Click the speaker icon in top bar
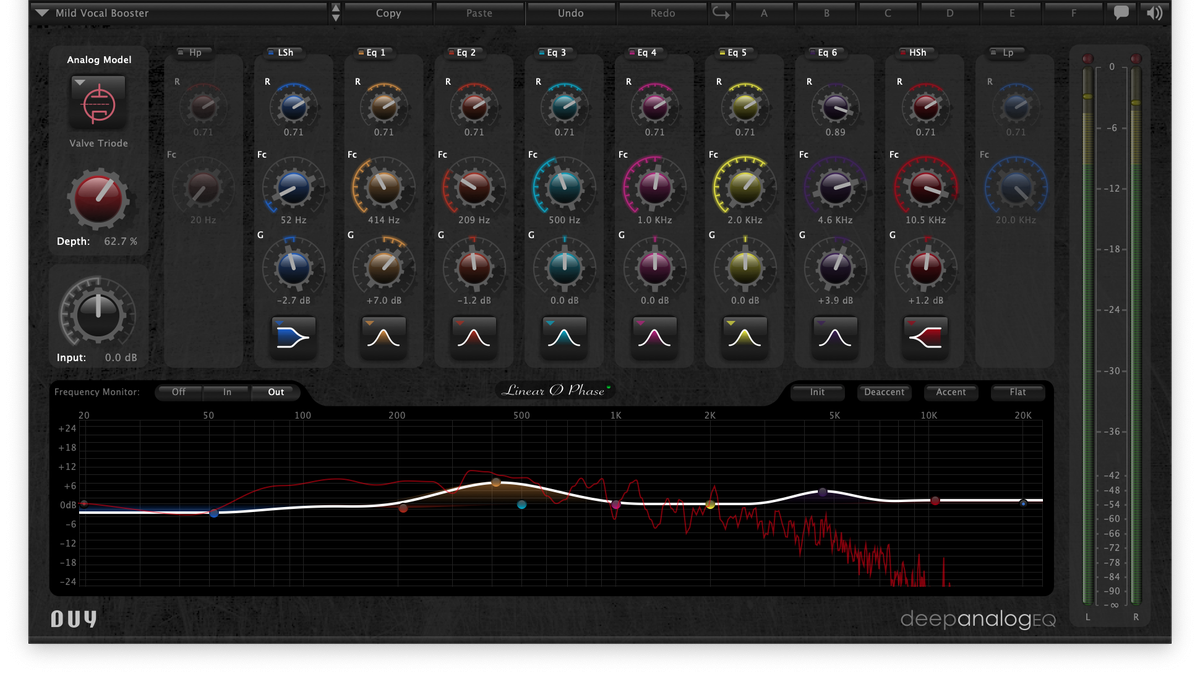 click(x=1154, y=13)
